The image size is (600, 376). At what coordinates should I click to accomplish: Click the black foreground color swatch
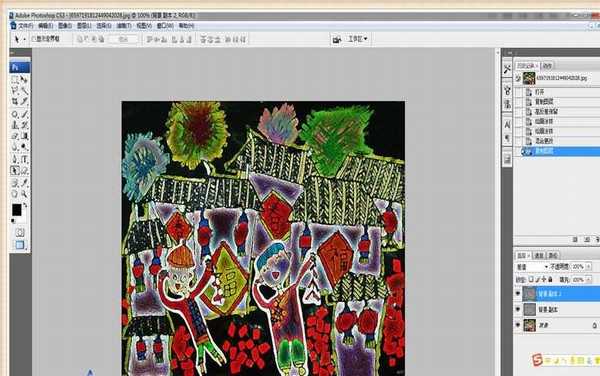[x=16, y=210]
